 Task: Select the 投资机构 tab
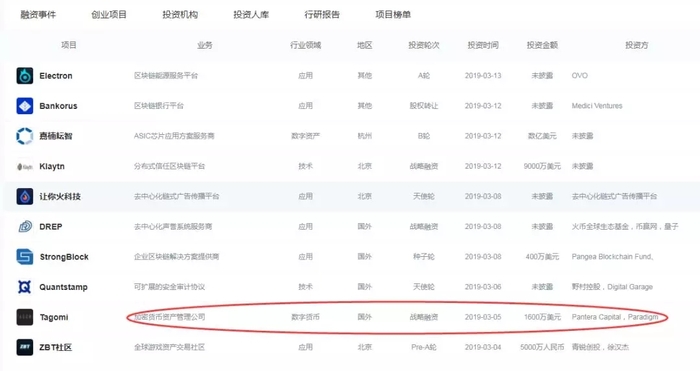click(180, 15)
